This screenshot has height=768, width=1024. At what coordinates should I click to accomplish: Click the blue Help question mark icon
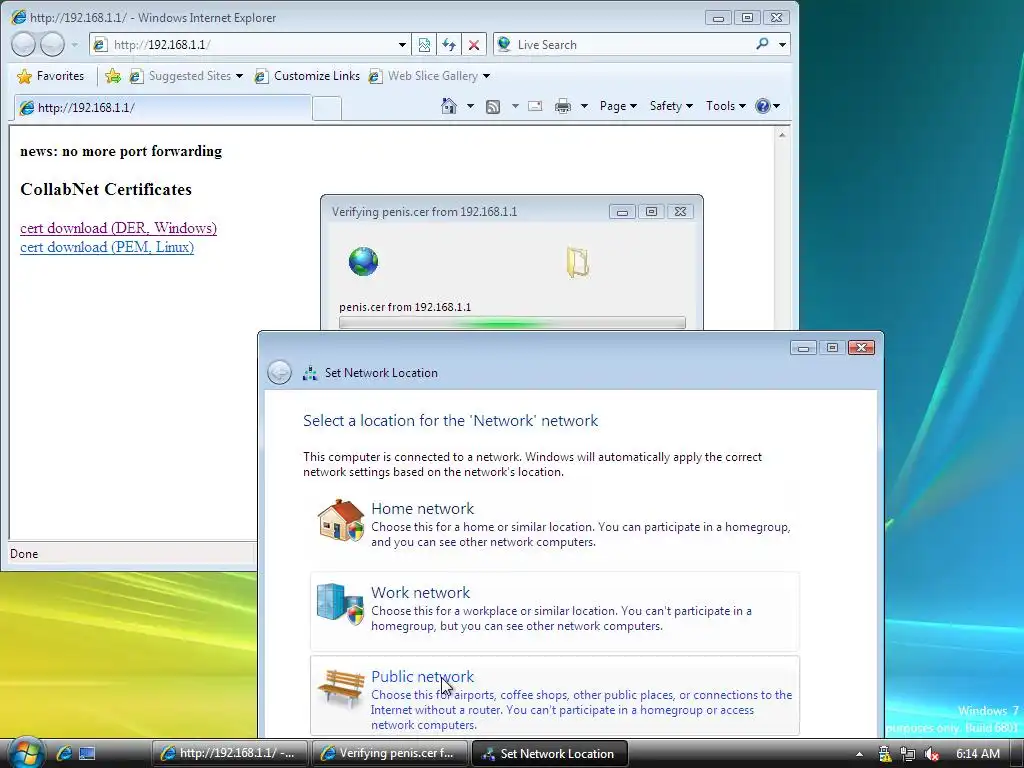(763, 106)
